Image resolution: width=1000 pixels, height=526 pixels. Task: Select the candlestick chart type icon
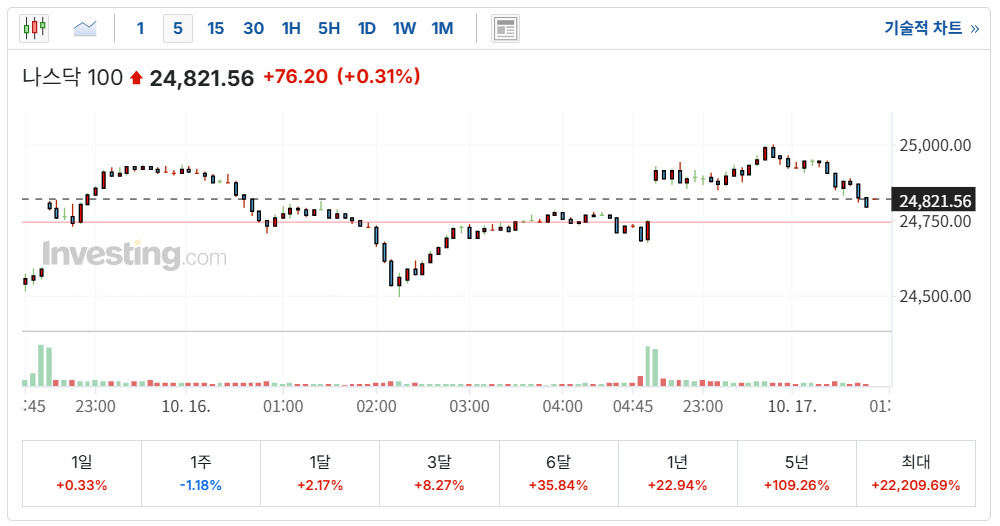[x=34, y=28]
